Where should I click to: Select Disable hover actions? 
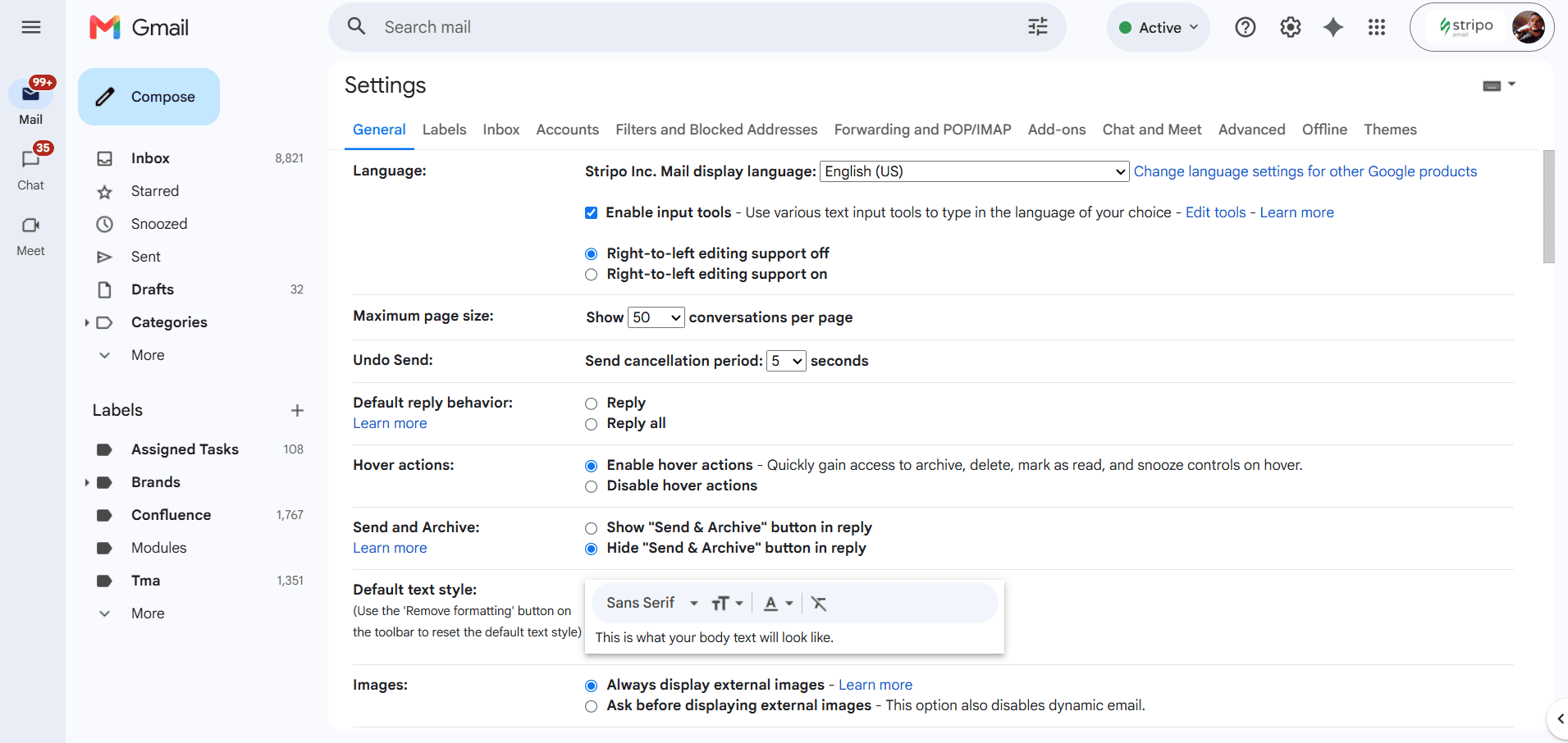591,486
